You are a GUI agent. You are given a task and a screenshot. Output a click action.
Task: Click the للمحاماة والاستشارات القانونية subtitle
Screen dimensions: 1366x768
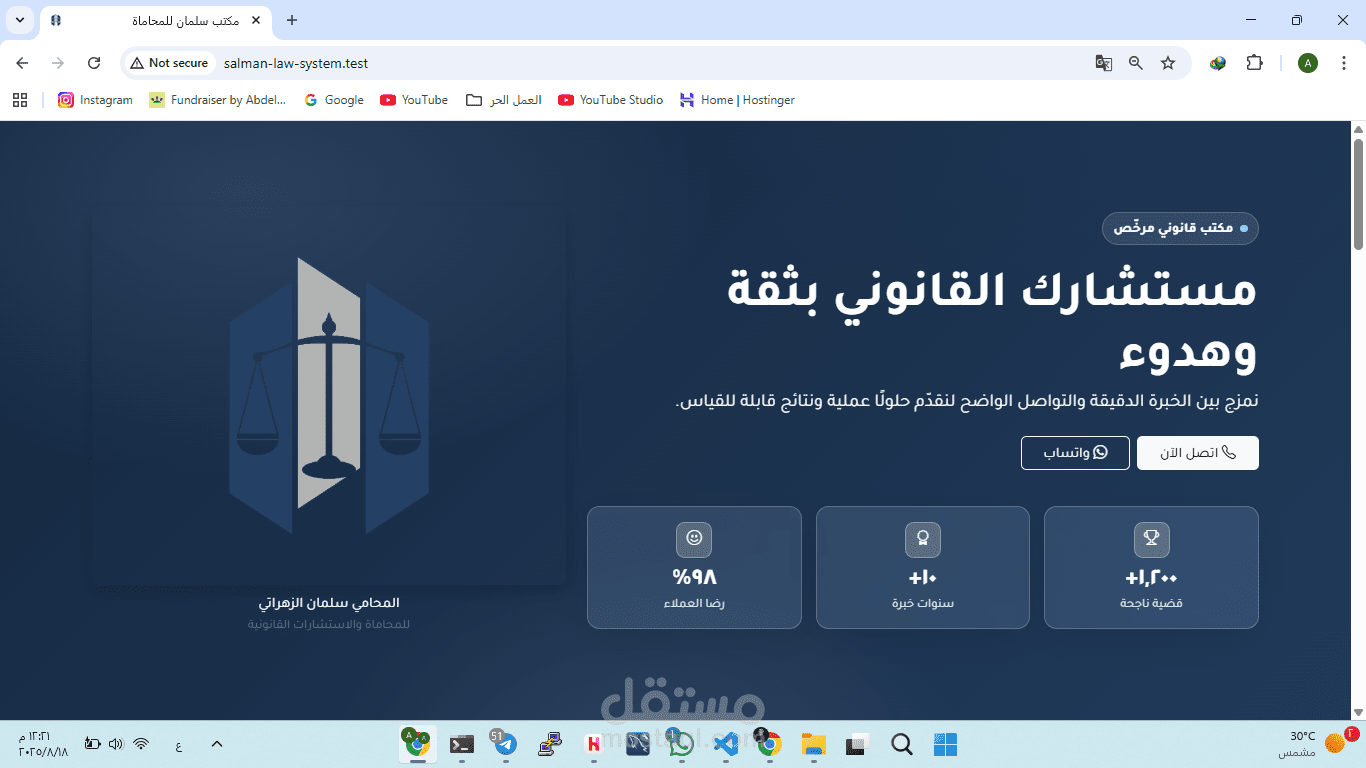click(328, 624)
